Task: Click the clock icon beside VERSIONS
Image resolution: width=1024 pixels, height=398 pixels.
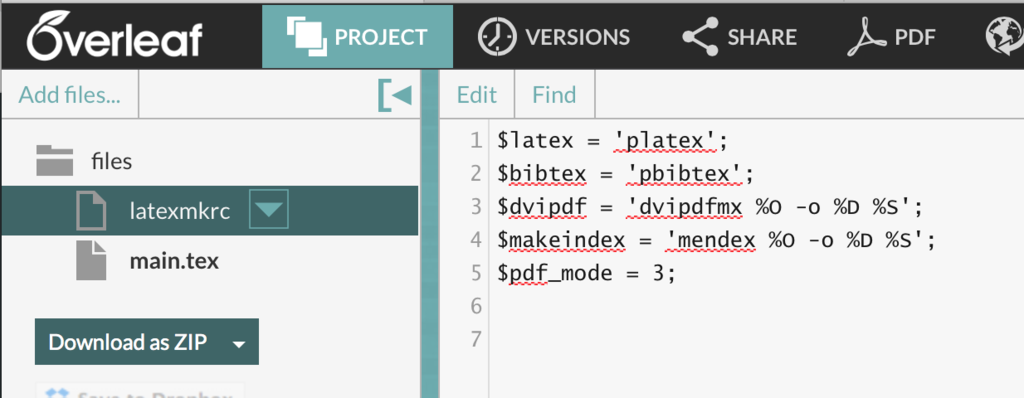Action: click(x=496, y=37)
